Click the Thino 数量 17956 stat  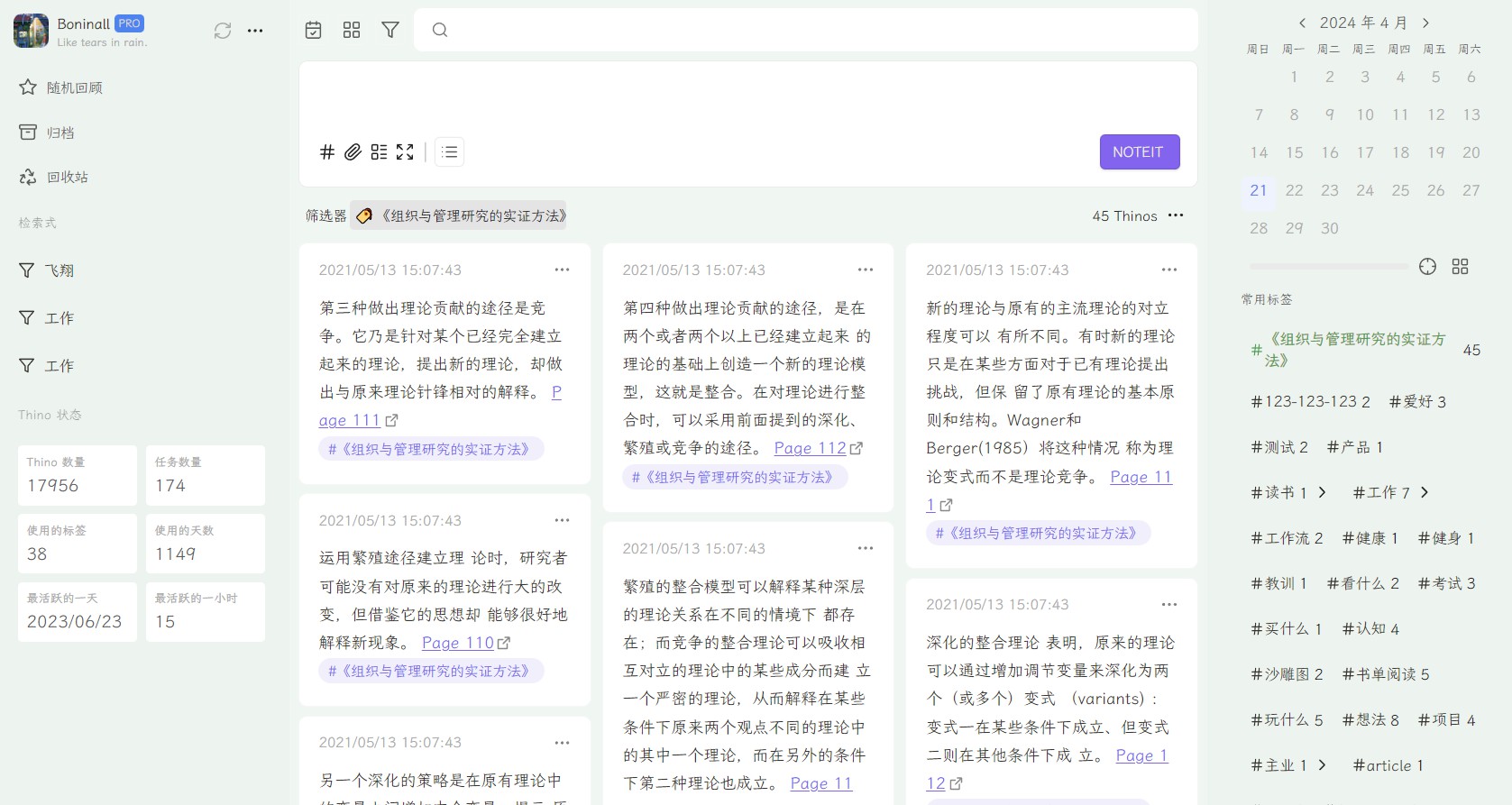(78, 475)
